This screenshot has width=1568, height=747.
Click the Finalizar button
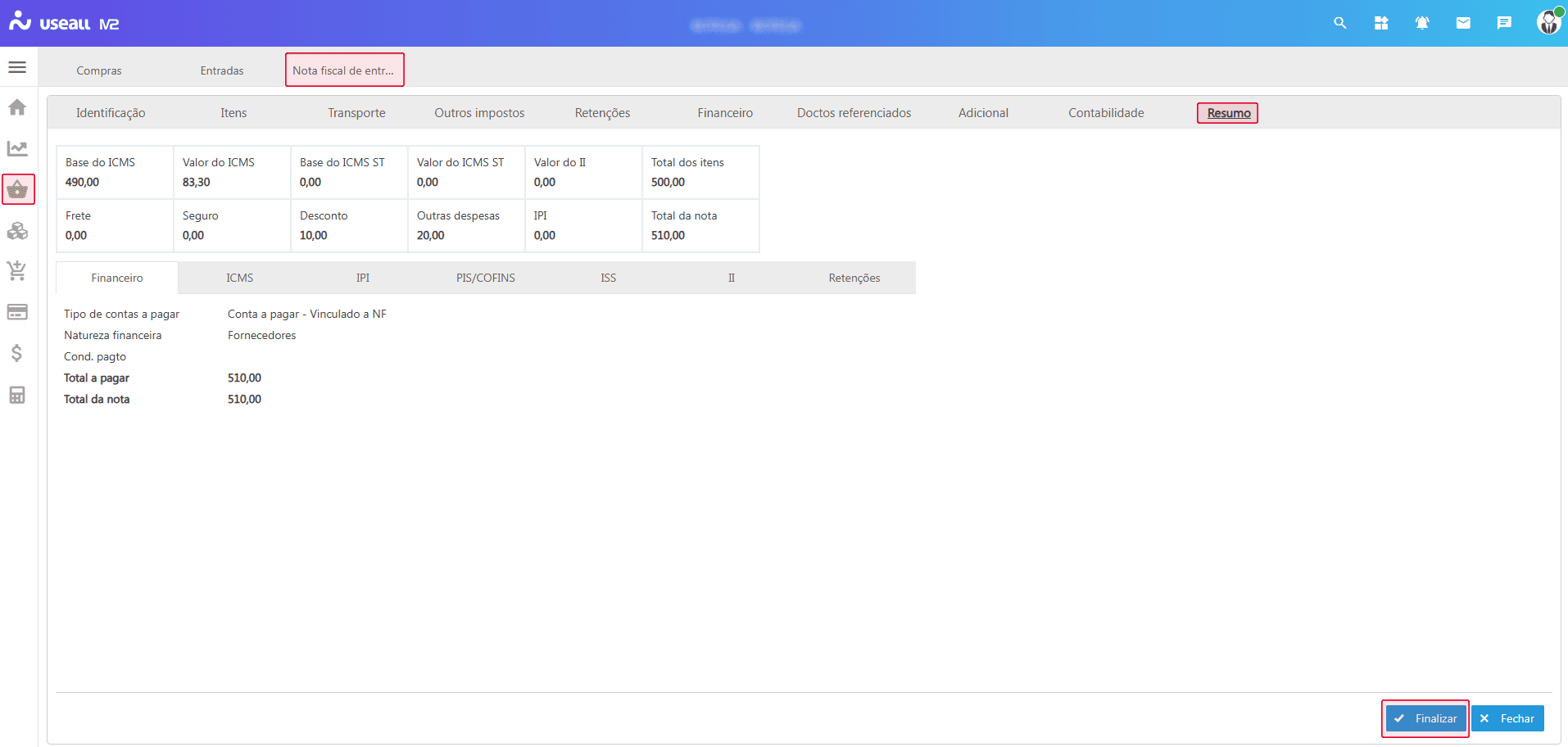[x=1425, y=718]
